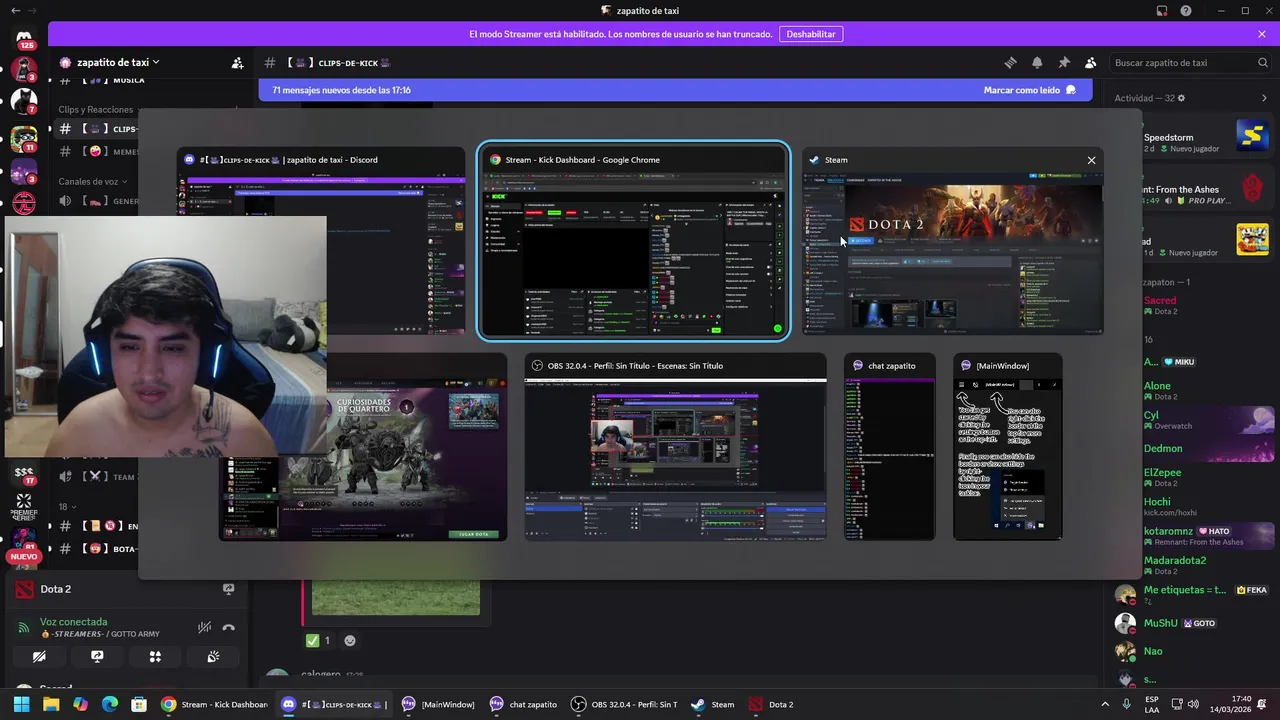Viewport: 1280px width, 720px height.
Task: Show pinned messages pin icon
Action: tap(1064, 62)
